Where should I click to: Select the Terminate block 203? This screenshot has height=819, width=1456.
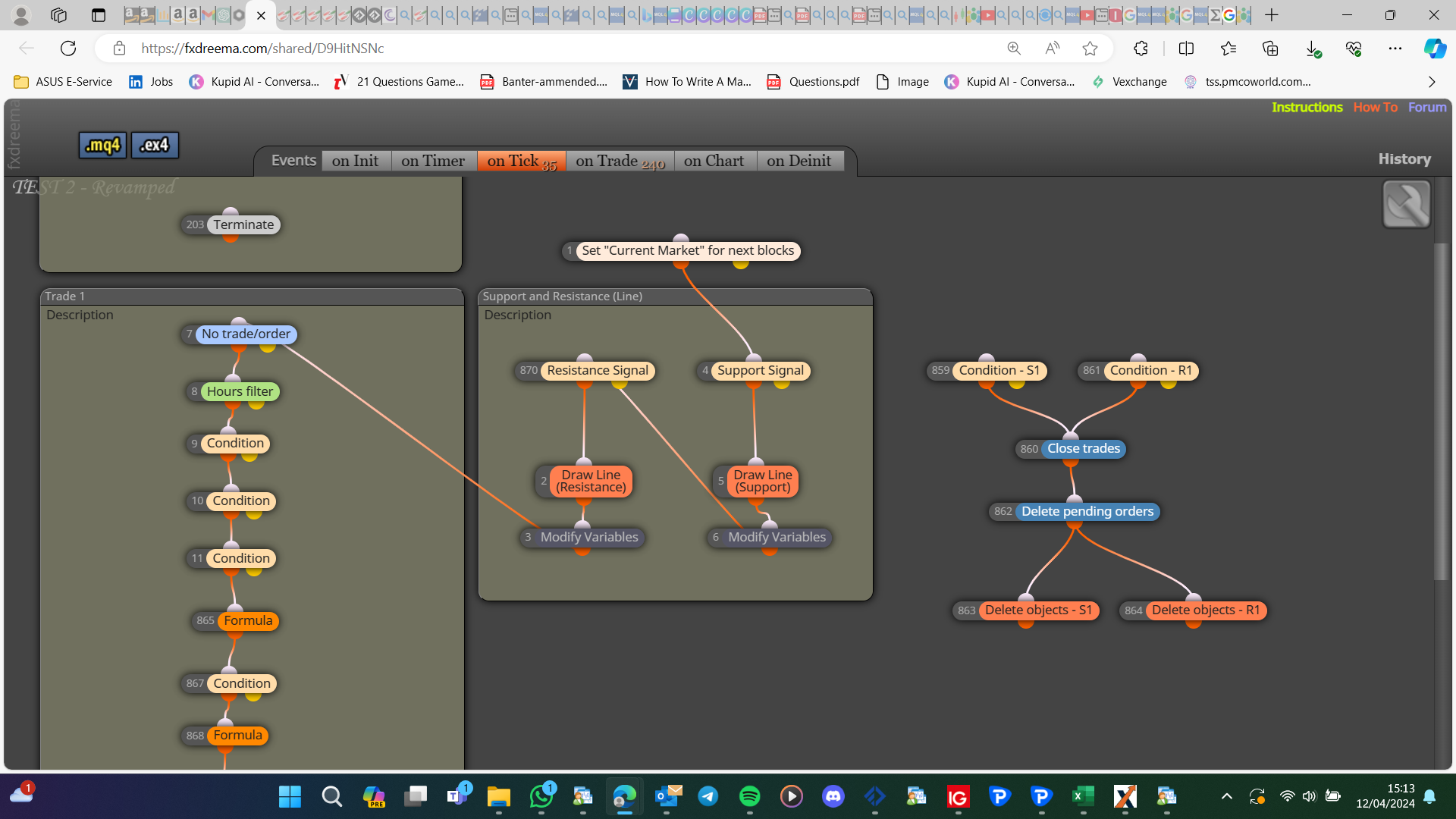[x=231, y=224]
